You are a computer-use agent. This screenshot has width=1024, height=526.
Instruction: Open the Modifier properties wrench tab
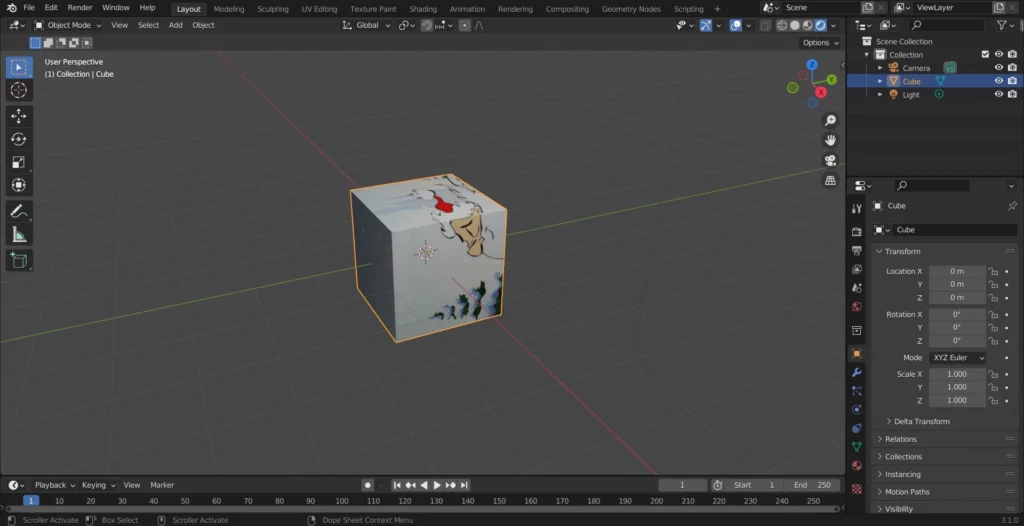click(x=857, y=372)
